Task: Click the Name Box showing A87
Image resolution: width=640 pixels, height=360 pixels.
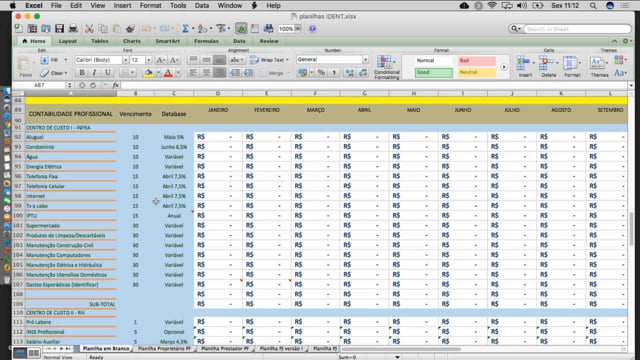Action: 39,85
